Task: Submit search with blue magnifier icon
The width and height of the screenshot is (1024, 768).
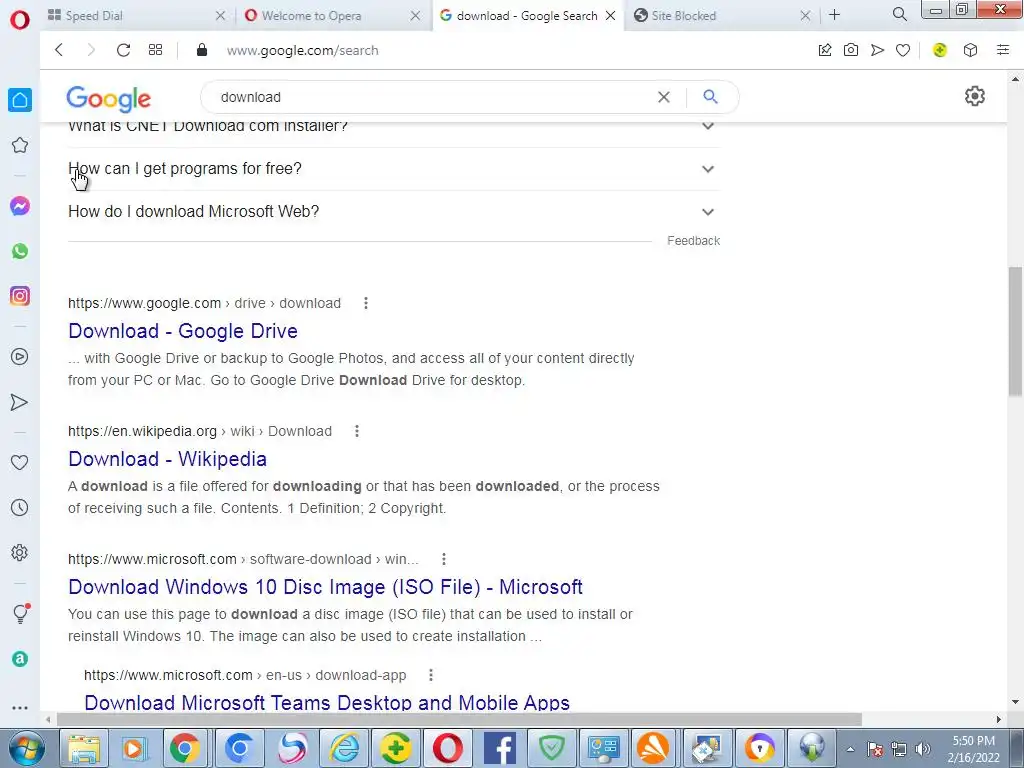Action: tap(711, 97)
